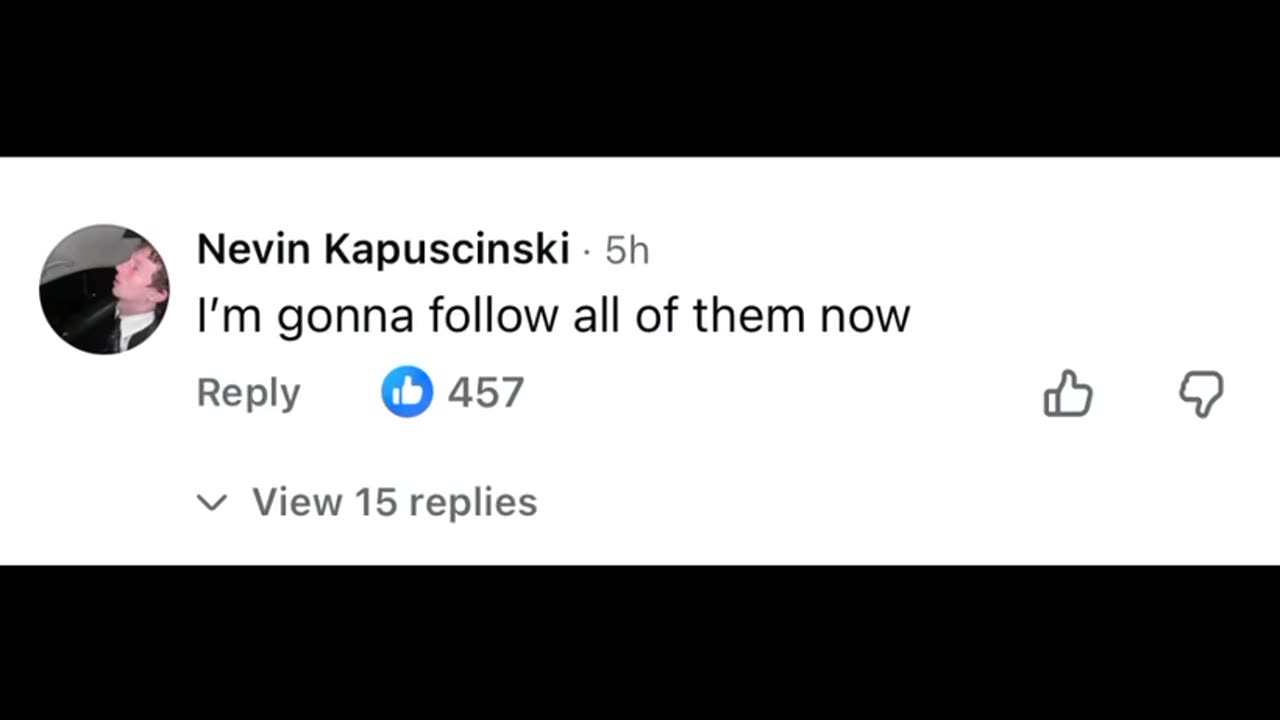Like the comment with thumbs-up outline icon

point(1068,393)
